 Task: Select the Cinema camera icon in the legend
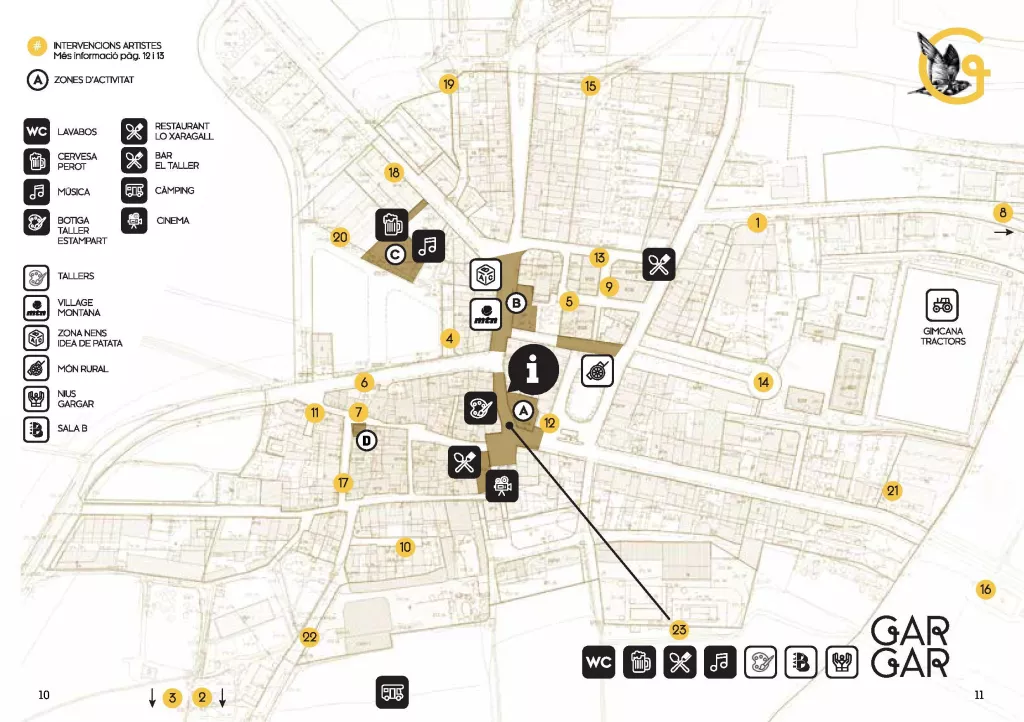pyautogui.click(x=134, y=221)
